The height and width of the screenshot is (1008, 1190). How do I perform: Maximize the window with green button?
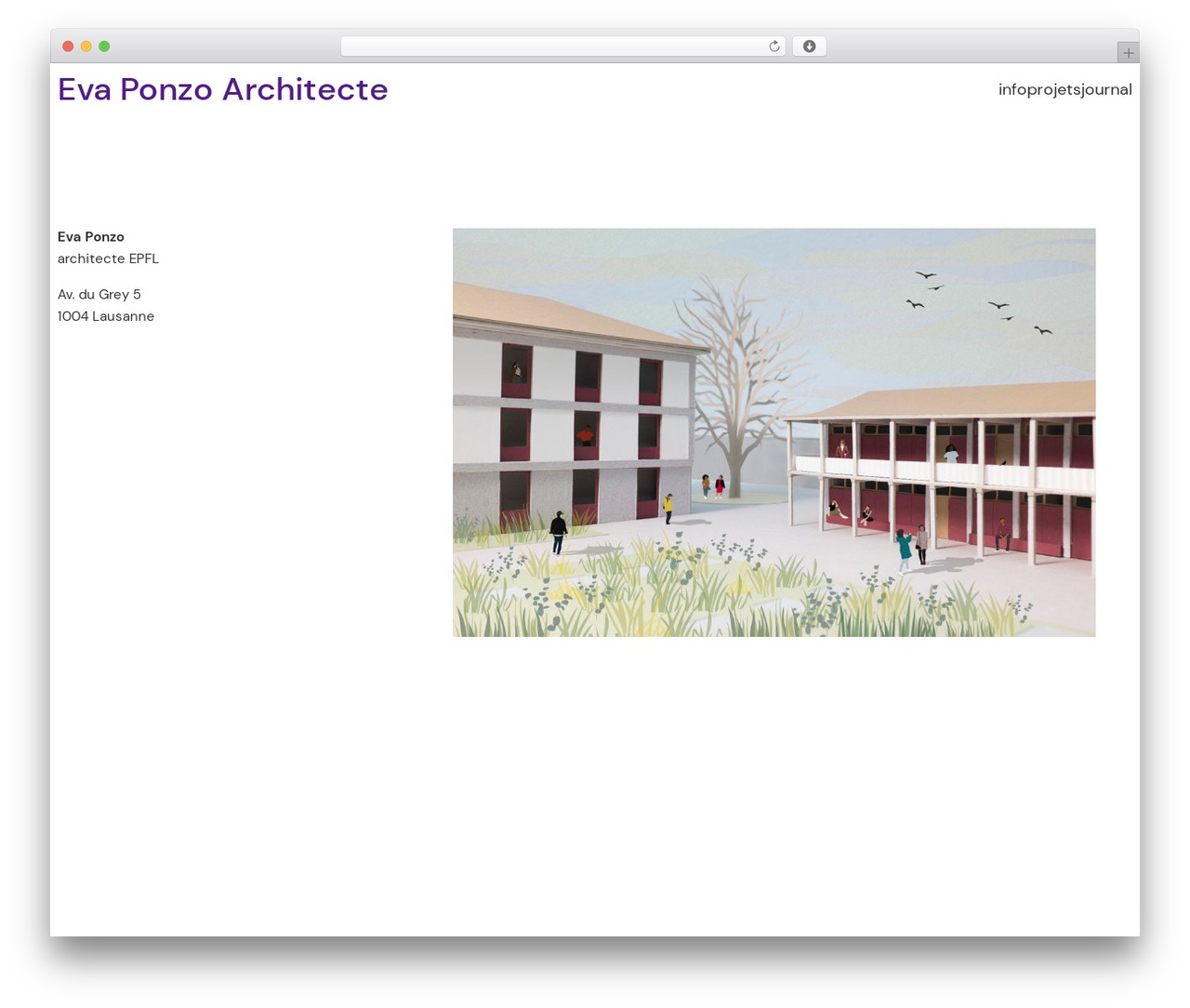pos(104,46)
